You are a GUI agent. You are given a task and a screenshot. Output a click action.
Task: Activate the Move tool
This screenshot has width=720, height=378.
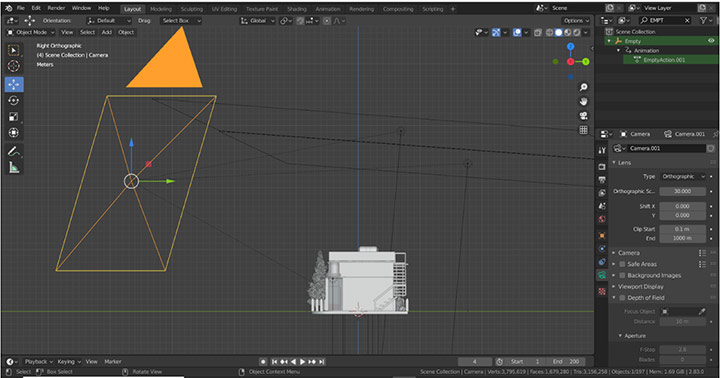[14, 85]
